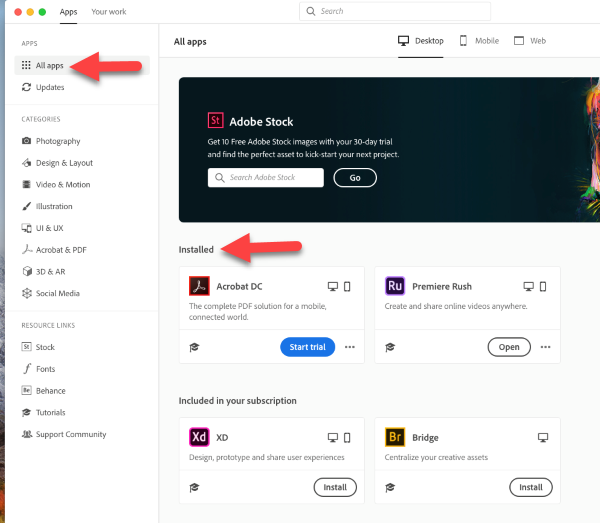Switch to the Web tab
The width and height of the screenshot is (600, 523).
click(x=530, y=41)
